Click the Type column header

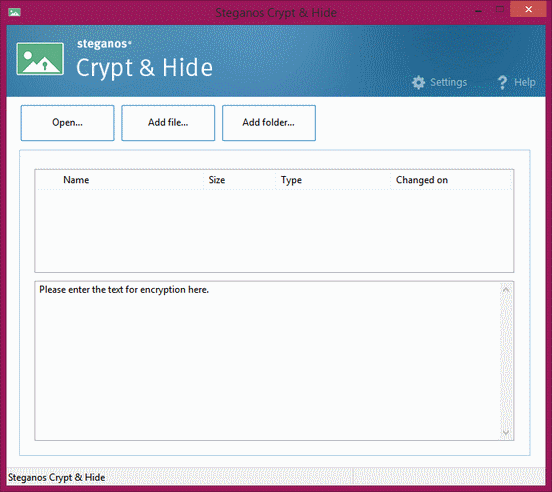pyautogui.click(x=333, y=180)
